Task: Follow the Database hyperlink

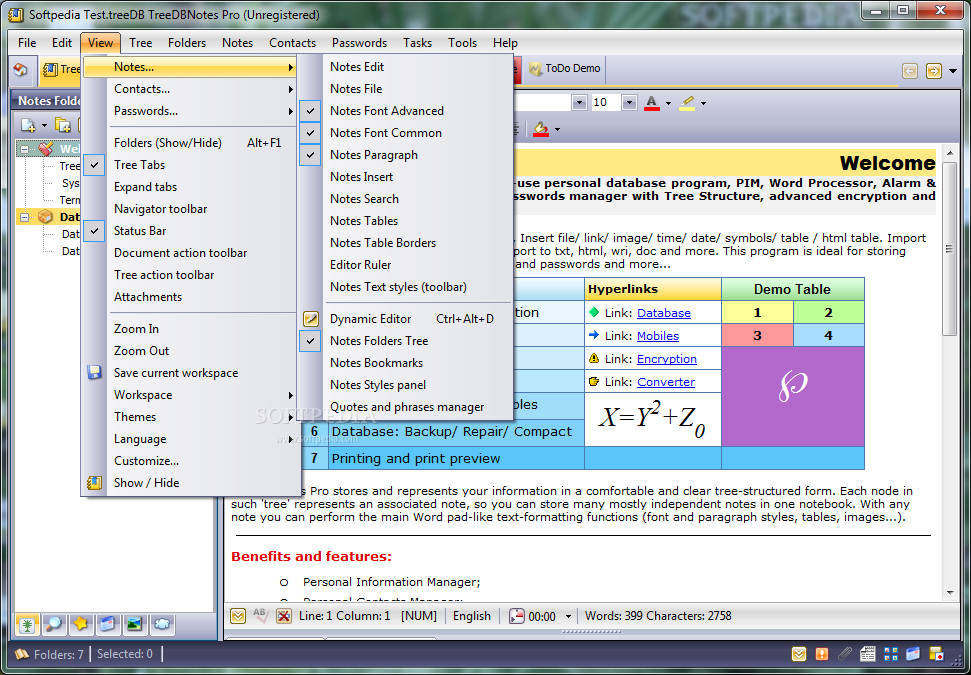Action: pyautogui.click(x=664, y=313)
